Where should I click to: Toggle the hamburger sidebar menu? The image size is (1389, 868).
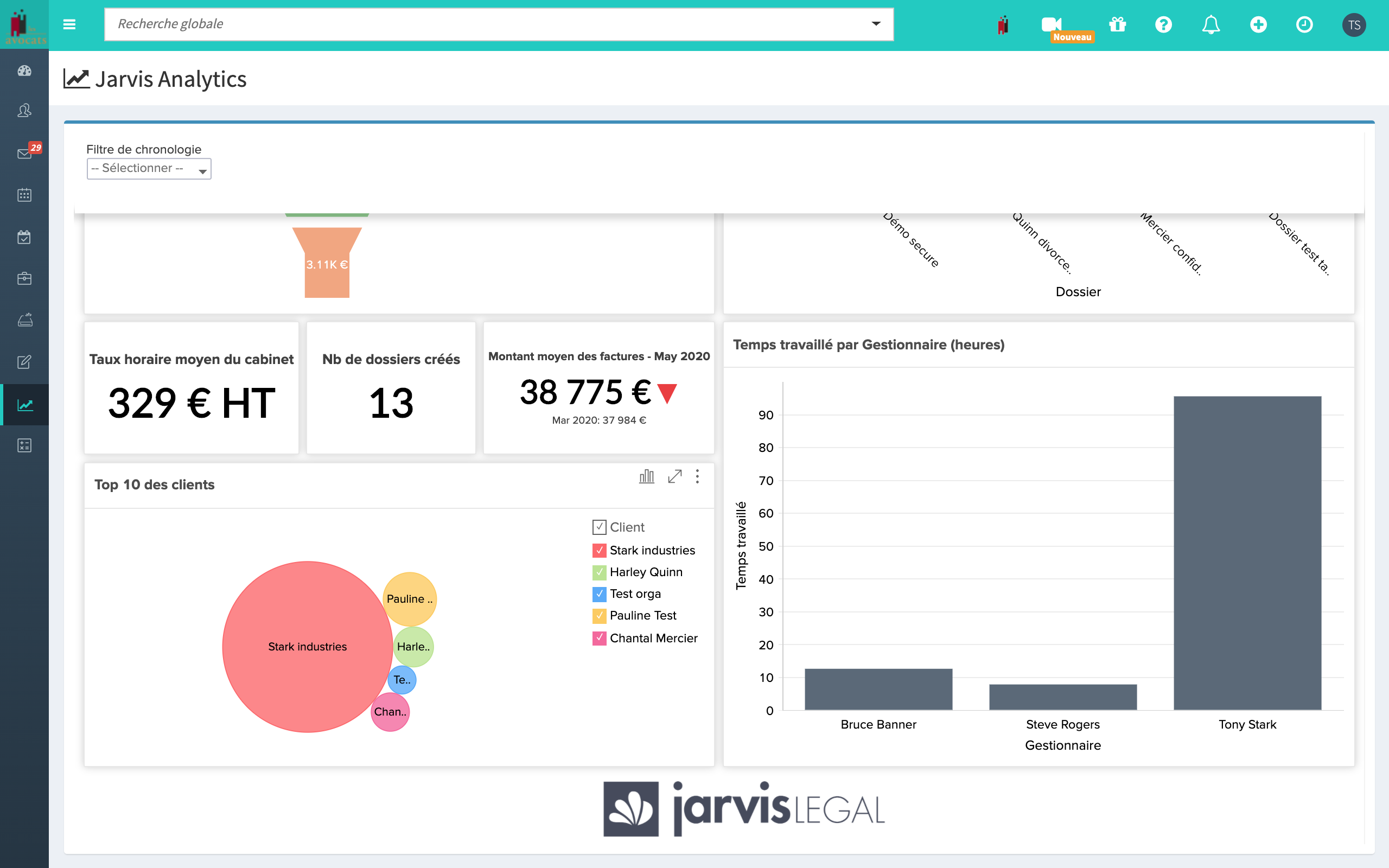69,24
